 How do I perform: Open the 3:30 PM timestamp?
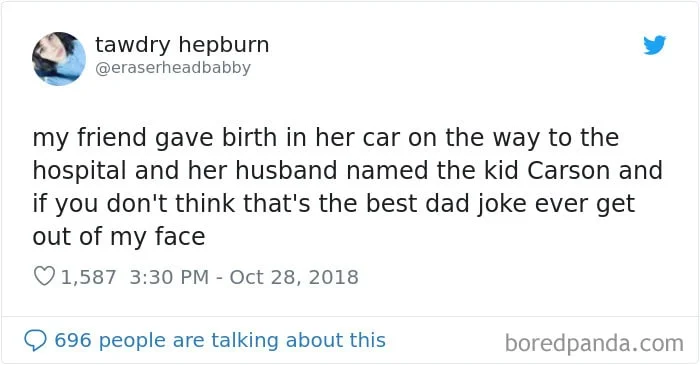coord(169,277)
